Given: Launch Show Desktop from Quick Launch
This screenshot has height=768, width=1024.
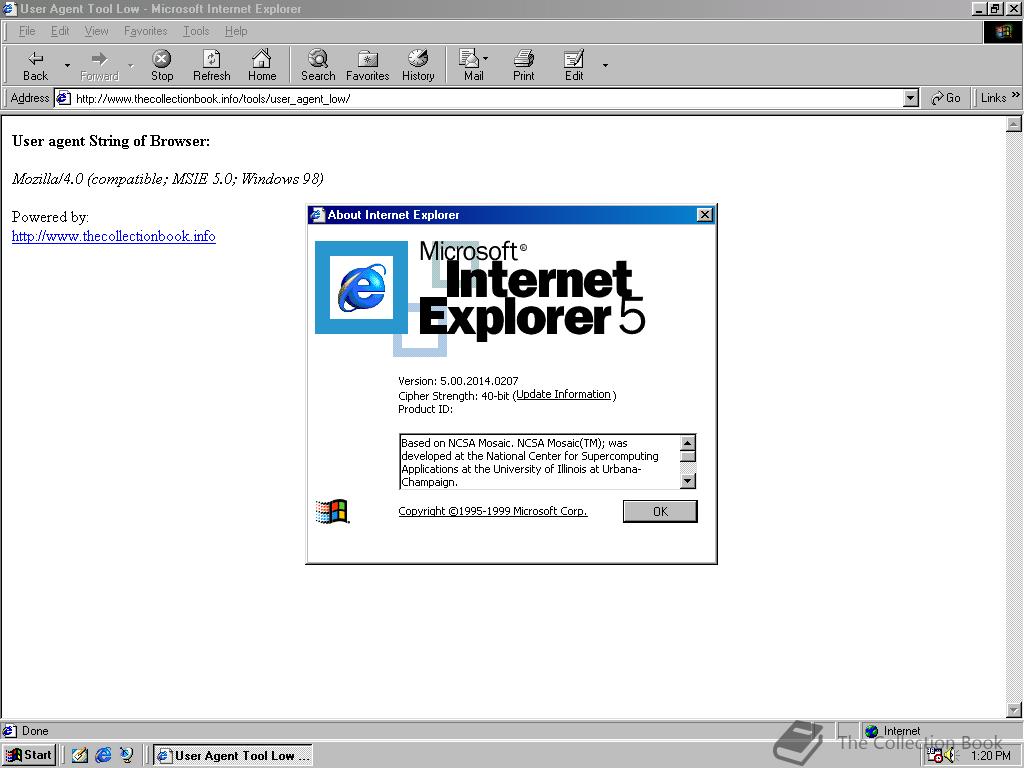Looking at the screenshot, I should (80, 755).
